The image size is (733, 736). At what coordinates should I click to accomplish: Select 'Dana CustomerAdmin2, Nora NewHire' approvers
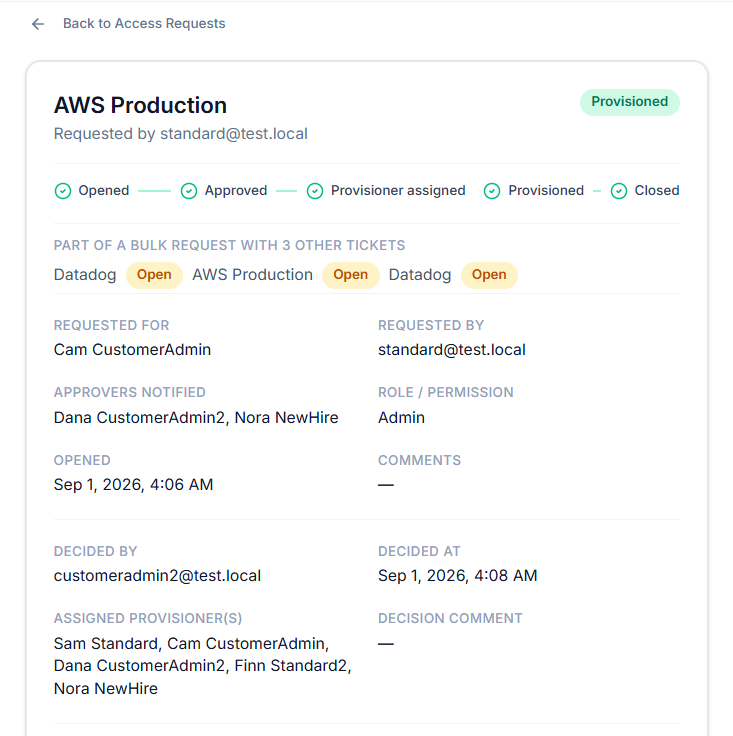tap(196, 418)
